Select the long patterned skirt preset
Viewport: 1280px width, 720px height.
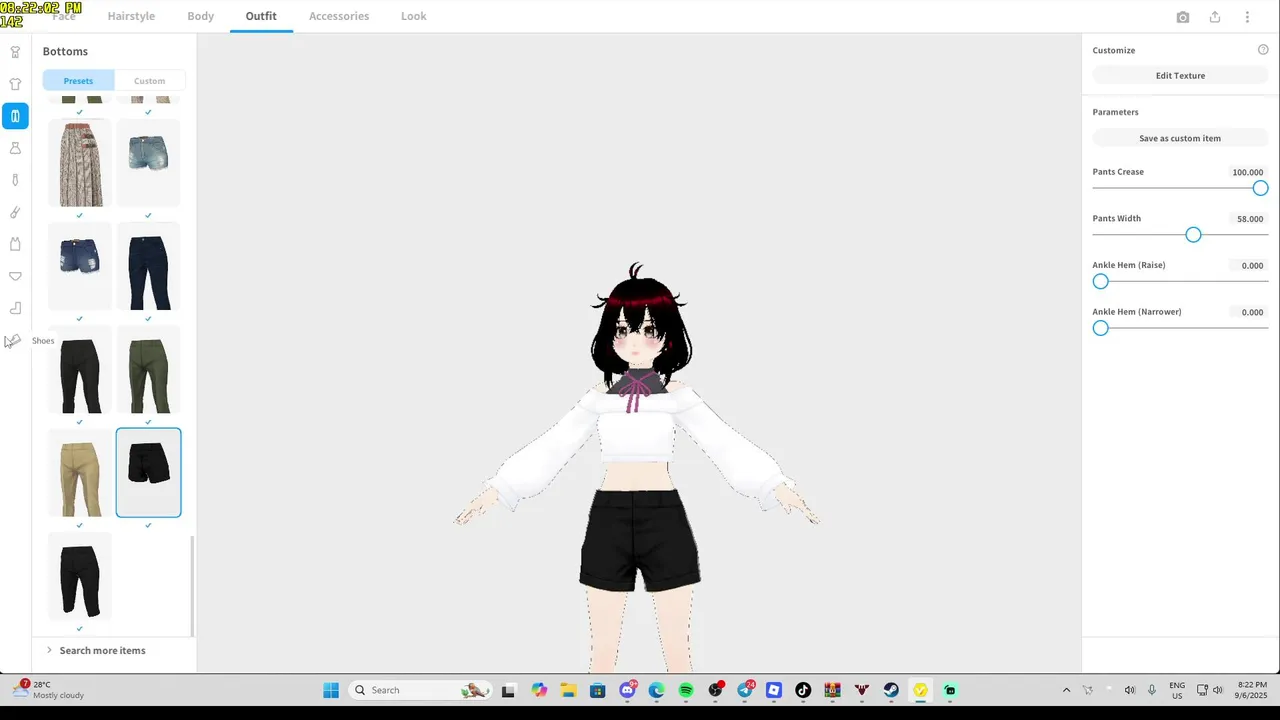[x=80, y=164]
